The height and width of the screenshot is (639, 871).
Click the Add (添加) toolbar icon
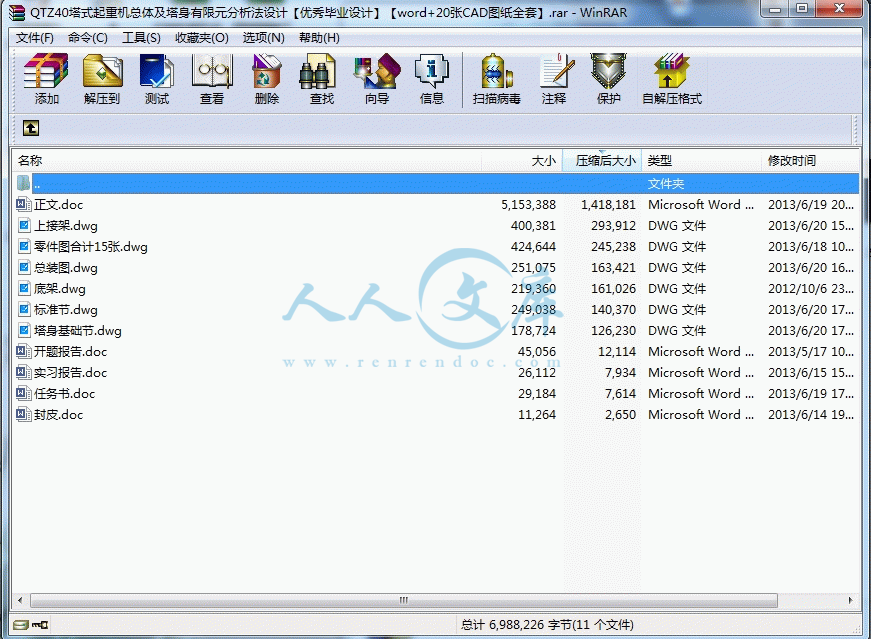click(46, 71)
